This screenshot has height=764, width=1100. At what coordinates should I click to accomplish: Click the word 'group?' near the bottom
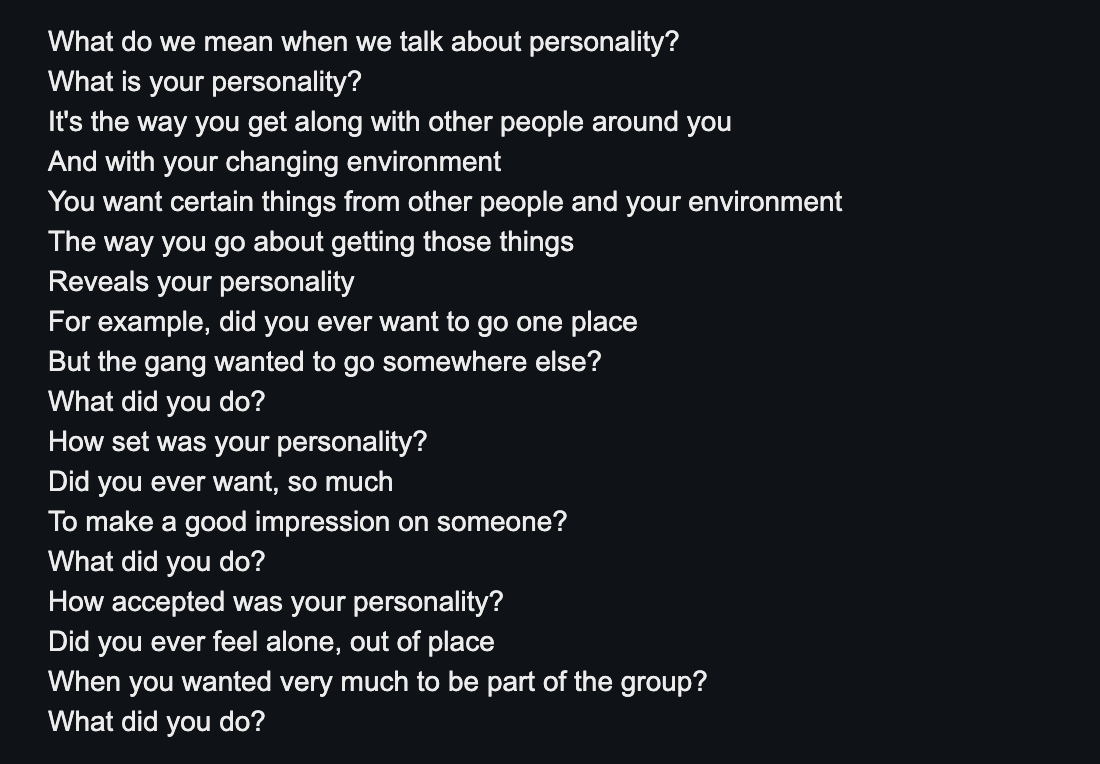pos(664,683)
